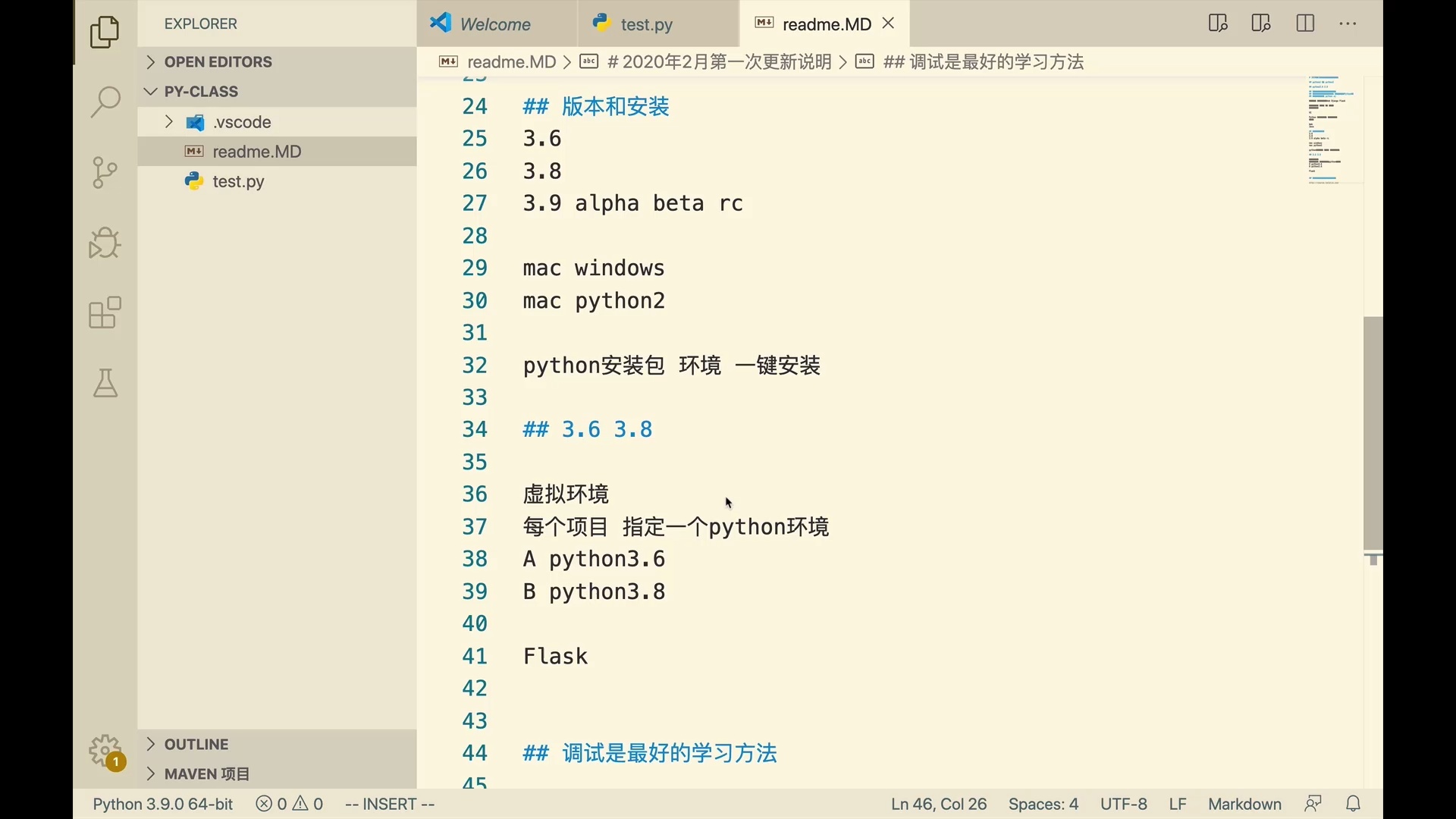This screenshot has height=819, width=1456.
Task: Click the Manage gear icon
Action: pyautogui.click(x=106, y=752)
